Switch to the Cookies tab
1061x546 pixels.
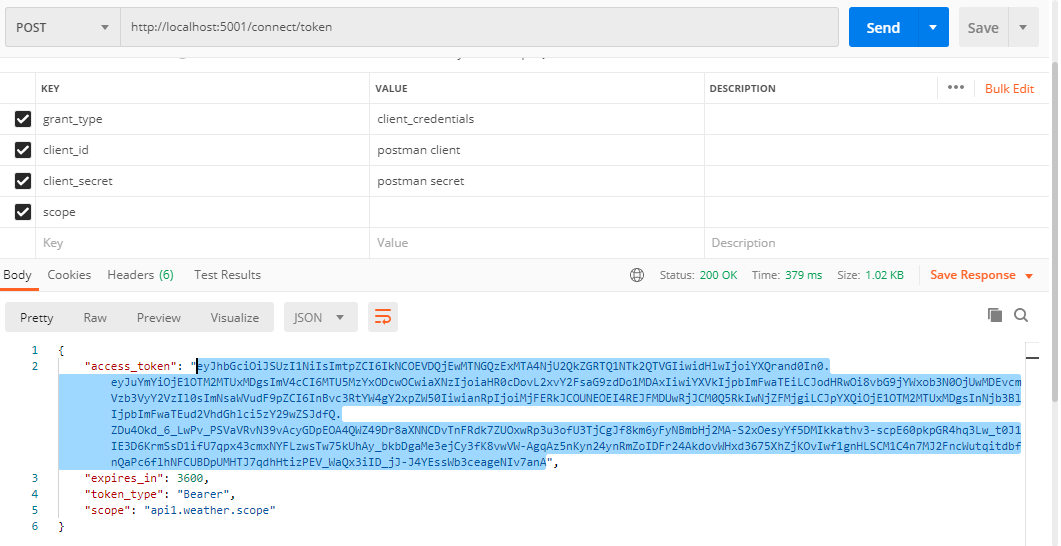click(x=69, y=275)
